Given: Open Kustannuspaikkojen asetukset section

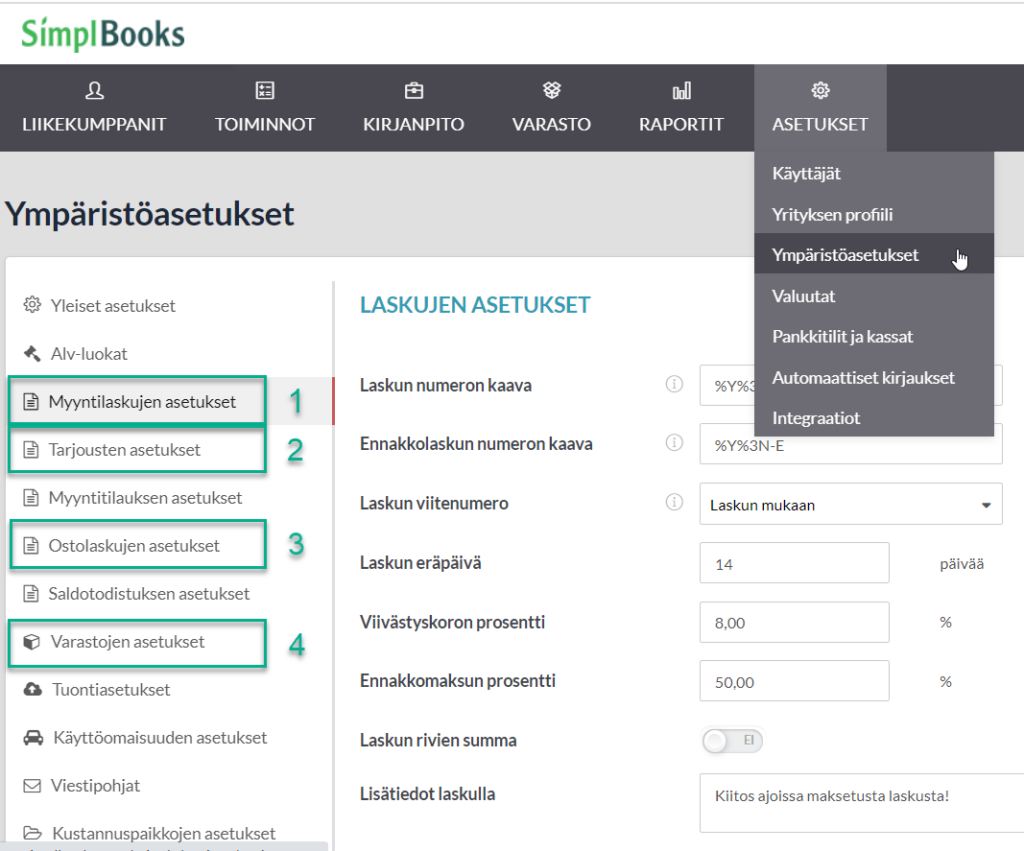Looking at the screenshot, I should (163, 833).
